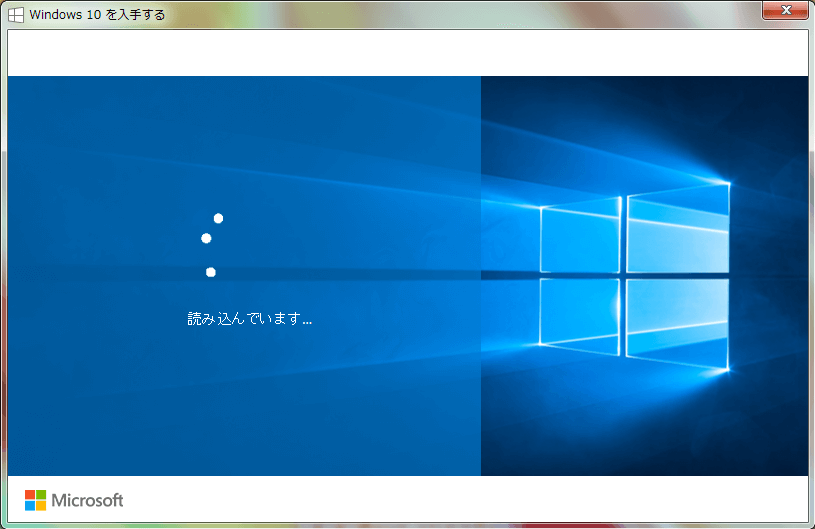Screen dimensions: 815x529
Task: Click the loading spinner dots
Action: tap(212, 245)
